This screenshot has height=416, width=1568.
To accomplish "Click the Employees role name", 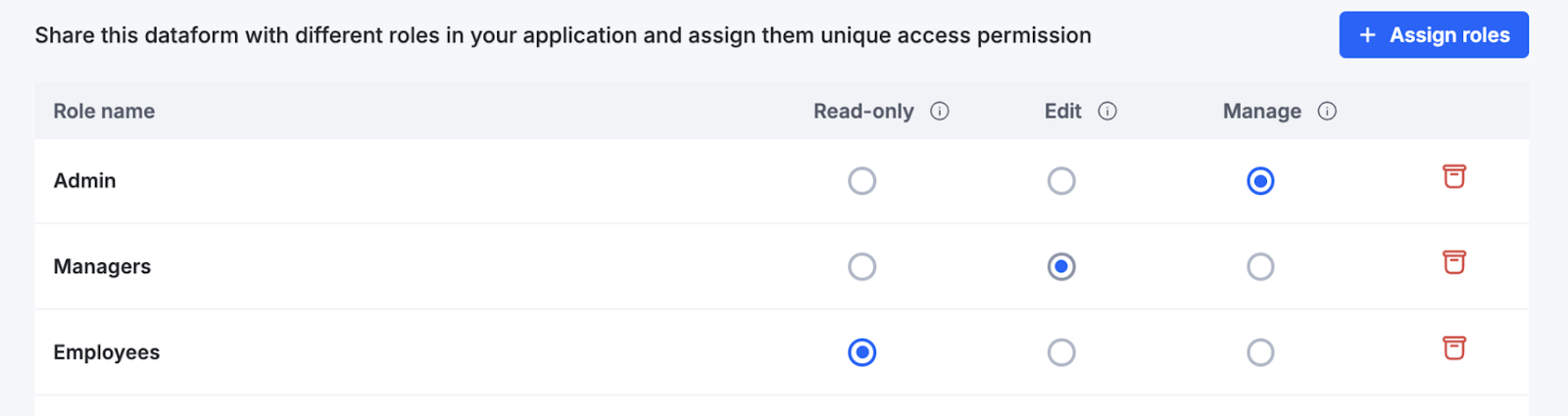I will [x=106, y=352].
